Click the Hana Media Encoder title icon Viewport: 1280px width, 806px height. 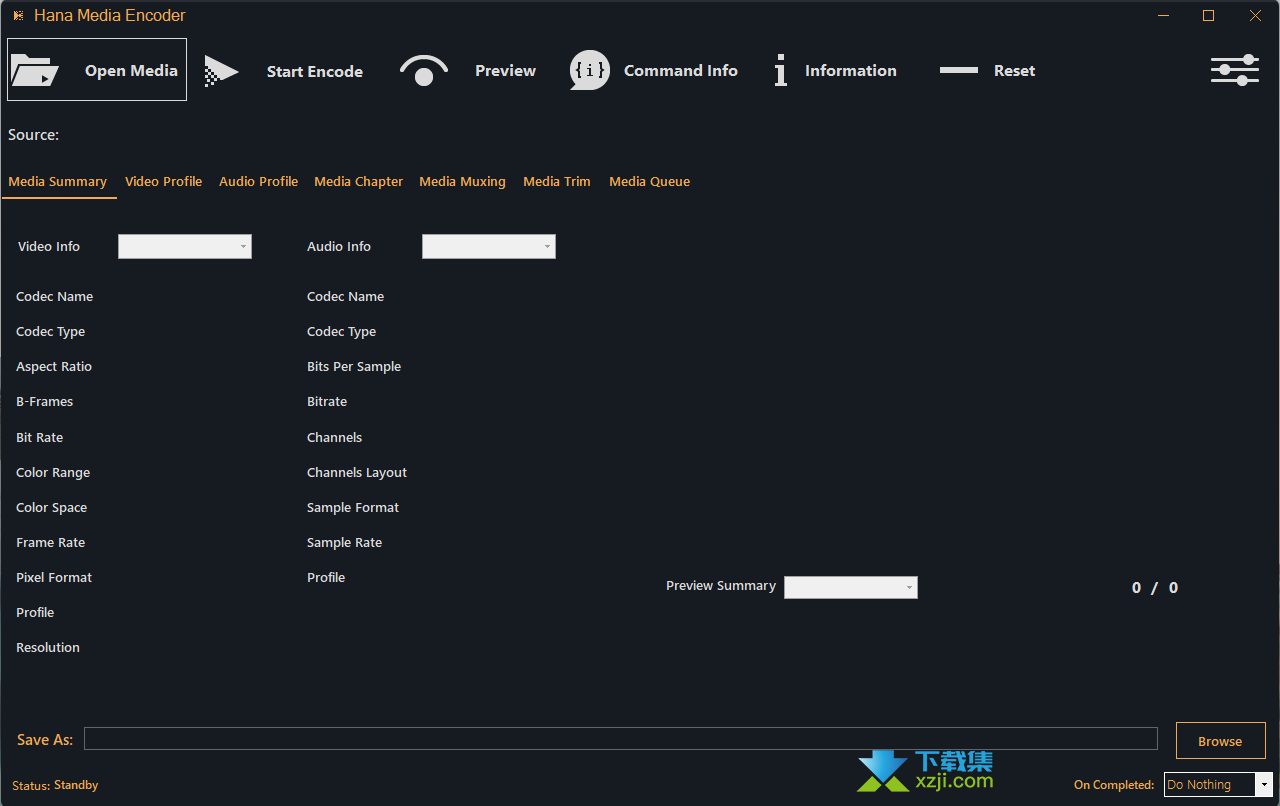click(x=18, y=16)
